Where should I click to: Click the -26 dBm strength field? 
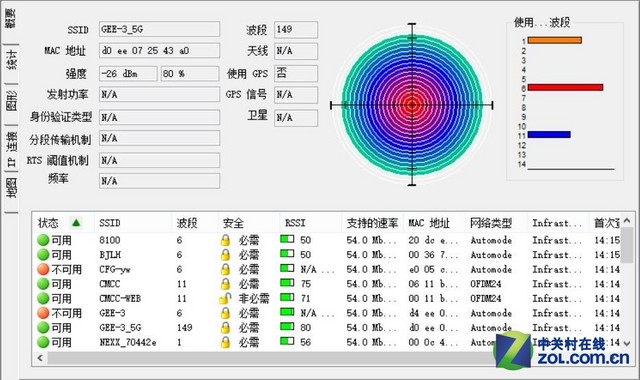tap(128, 74)
